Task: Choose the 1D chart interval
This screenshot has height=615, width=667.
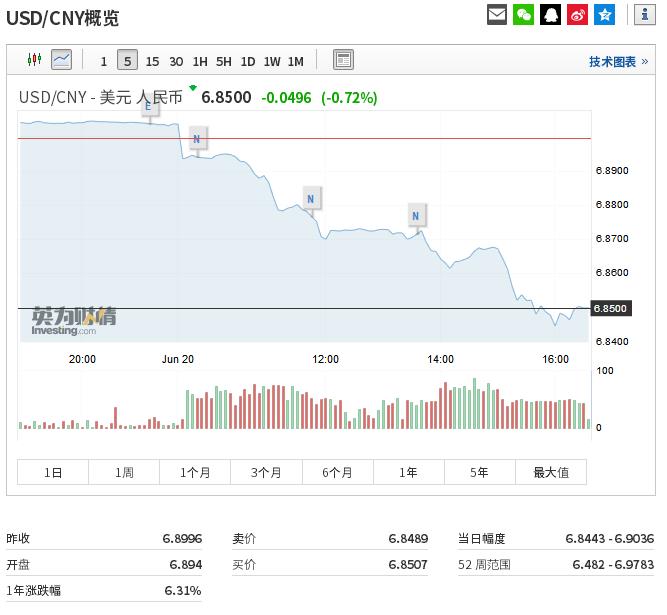Action: point(248,61)
